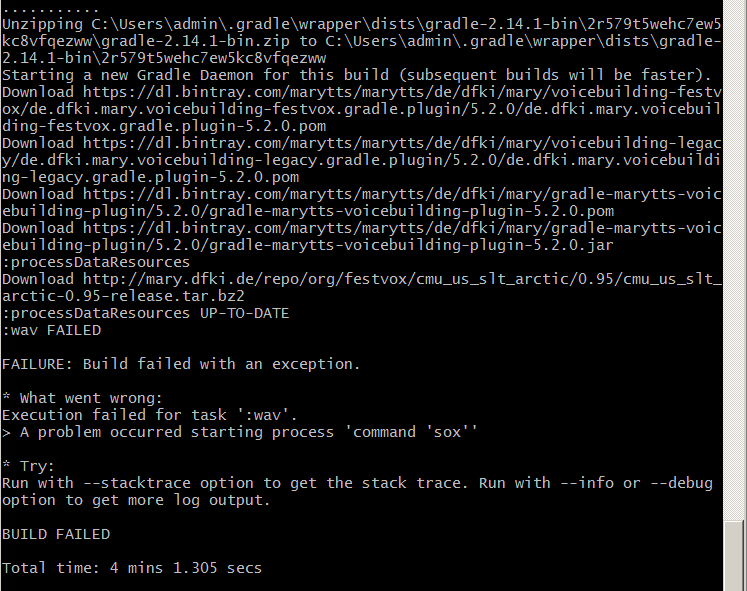This screenshot has height=591, width=747.
Task: Click the 'Unzipping C:\Users\admin' line
Action: (362, 41)
